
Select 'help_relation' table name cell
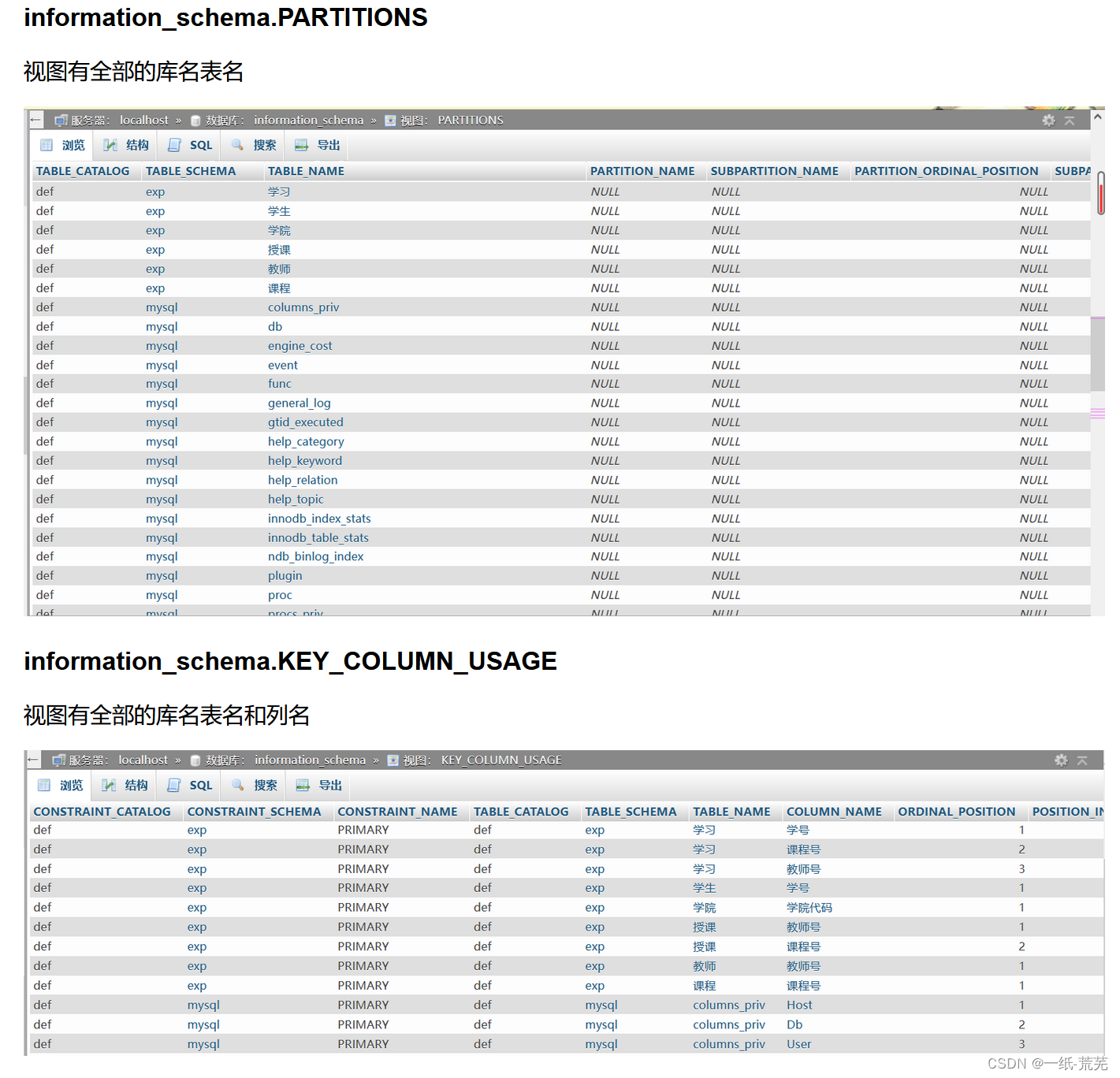303,480
